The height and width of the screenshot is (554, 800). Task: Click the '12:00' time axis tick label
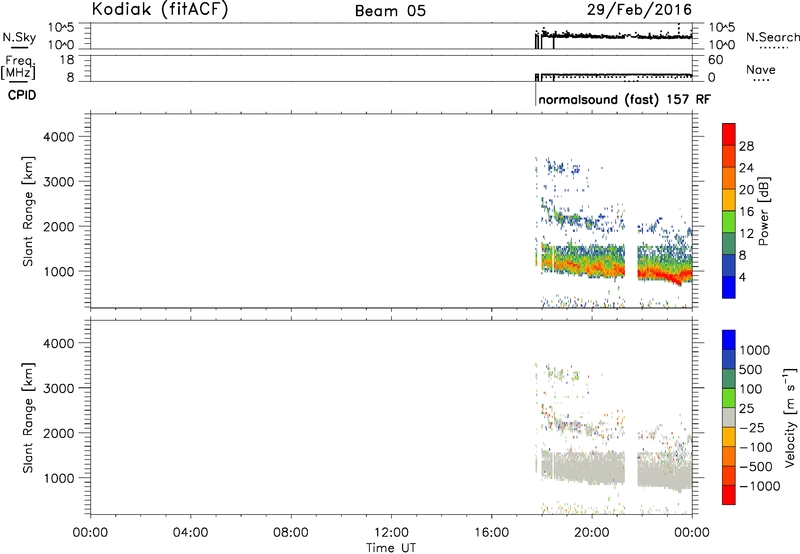[x=391, y=533]
